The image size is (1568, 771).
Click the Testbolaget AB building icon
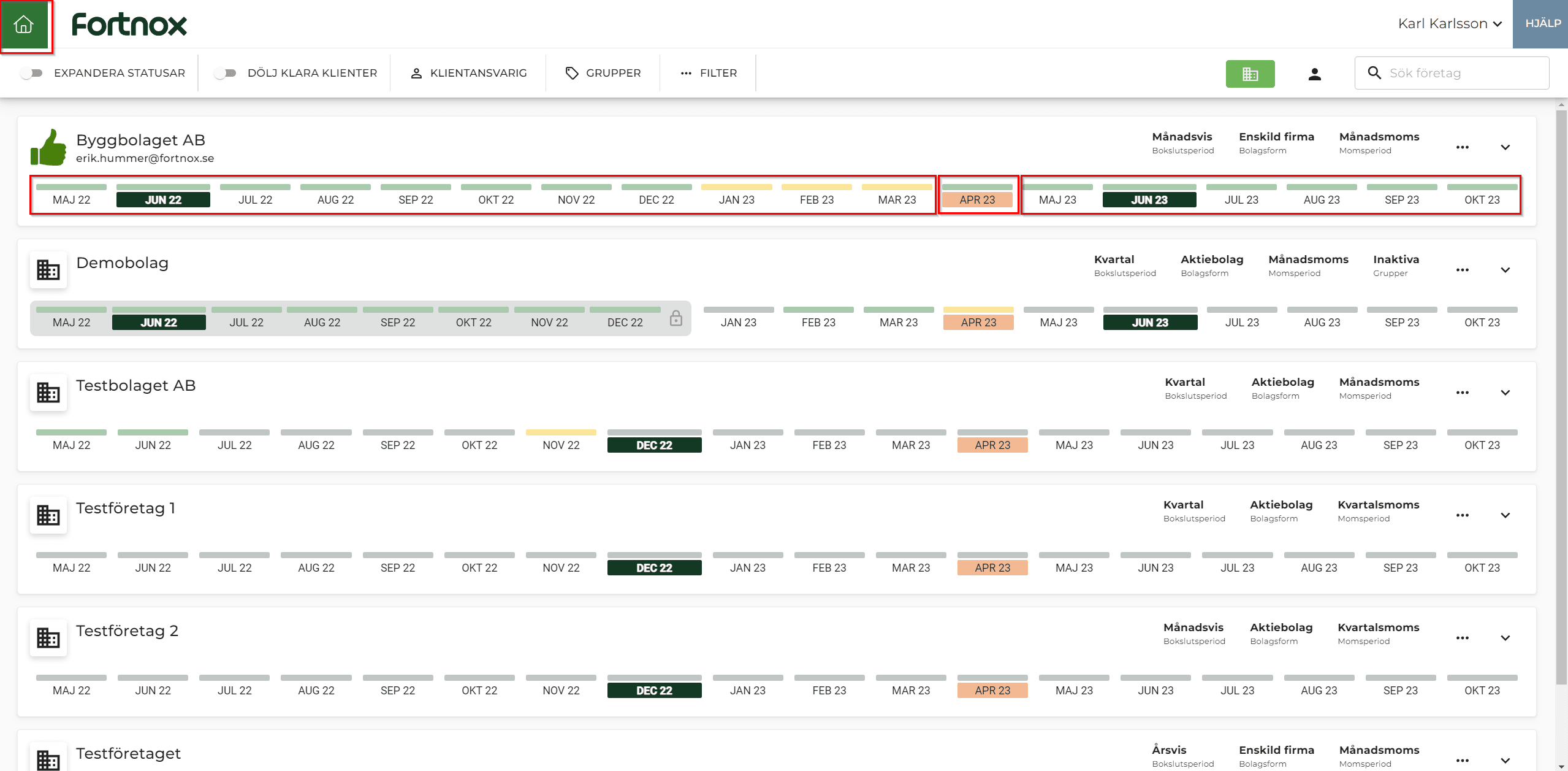(48, 393)
